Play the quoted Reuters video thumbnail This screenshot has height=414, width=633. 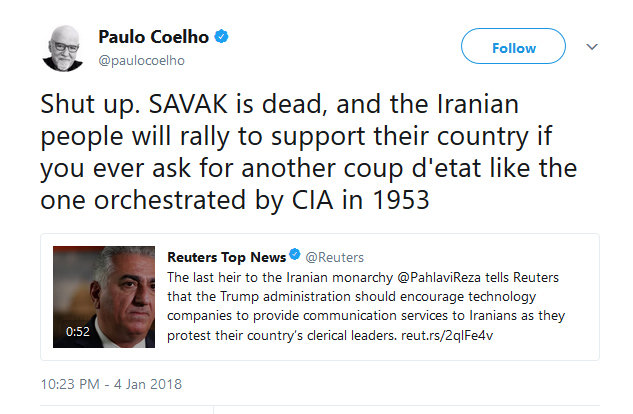(x=103, y=290)
